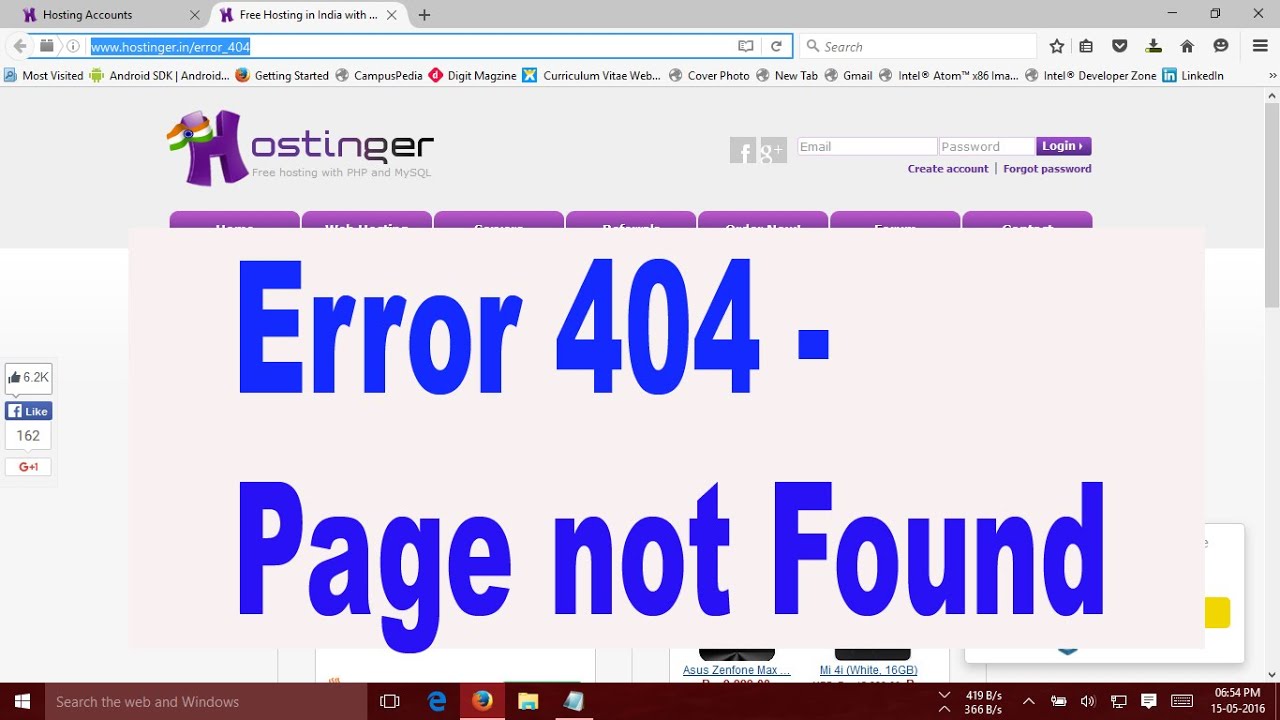Show bookmarks list icon
The image size is (1280, 720).
[1087, 46]
